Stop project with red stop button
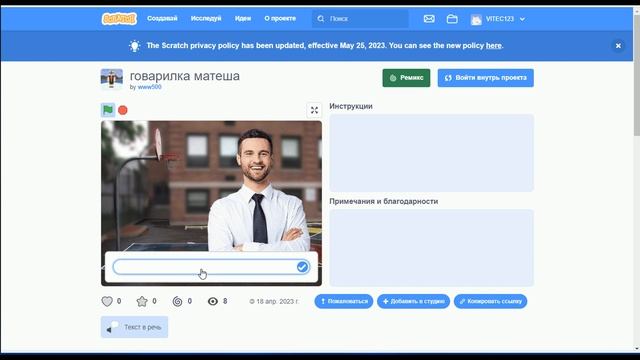The image size is (640, 360). point(123,110)
